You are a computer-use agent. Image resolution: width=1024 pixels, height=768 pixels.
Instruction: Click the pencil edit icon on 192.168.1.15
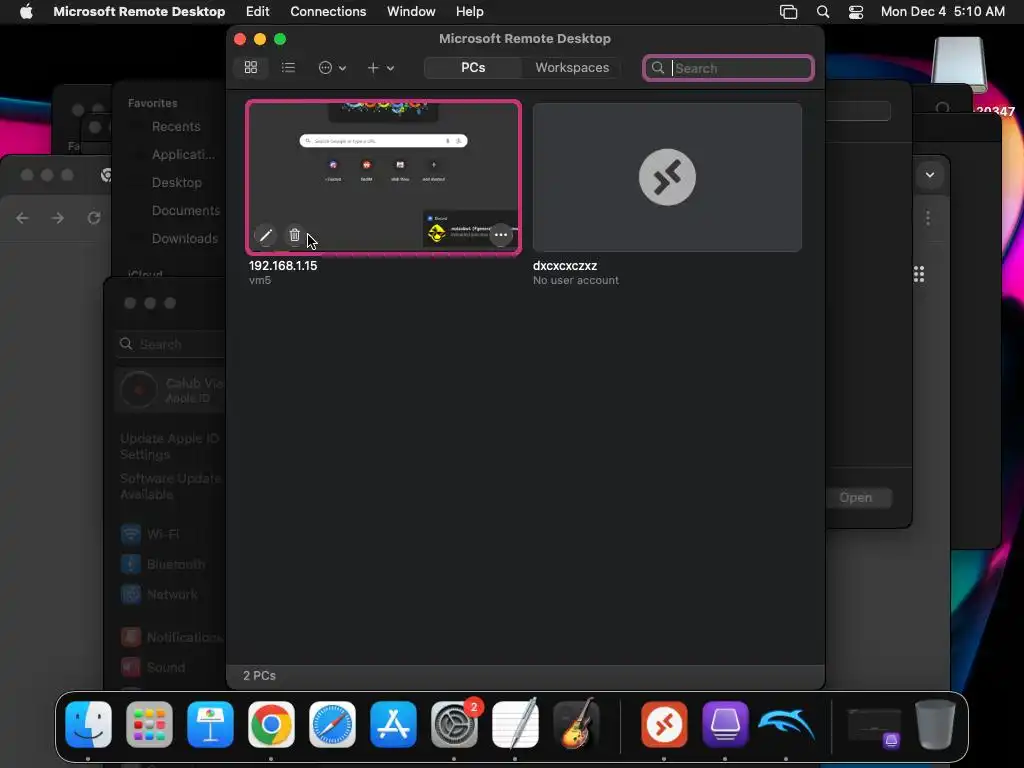(265, 235)
